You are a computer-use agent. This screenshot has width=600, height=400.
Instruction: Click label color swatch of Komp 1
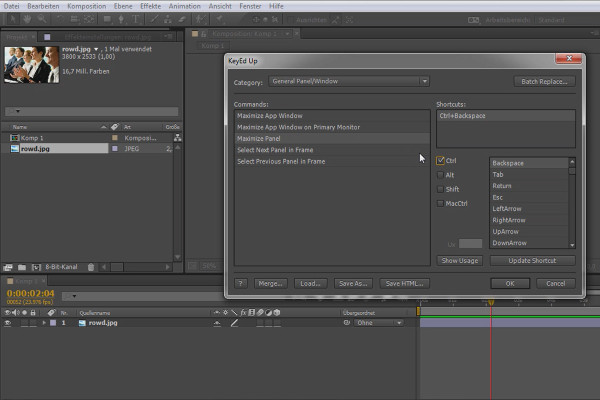click(114, 137)
